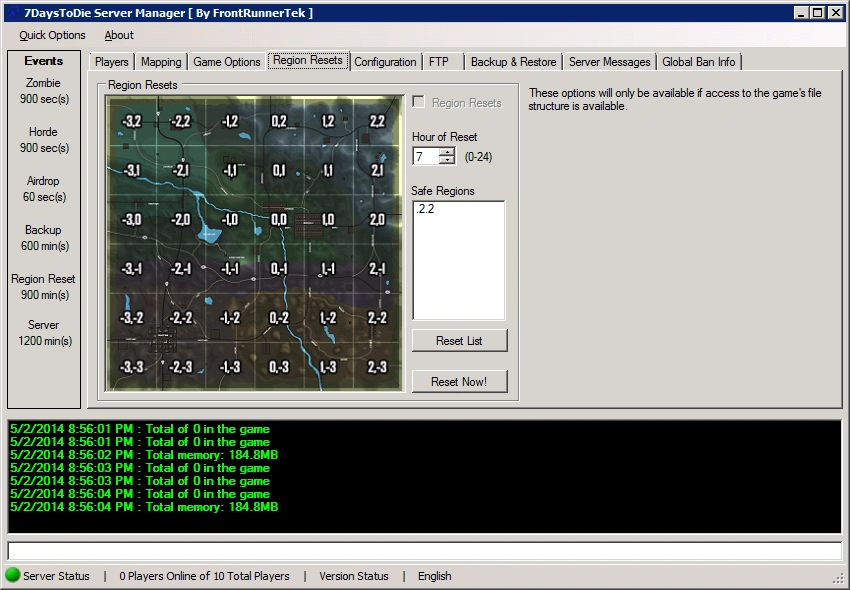Switch to the Mapping tab

(x=161, y=62)
